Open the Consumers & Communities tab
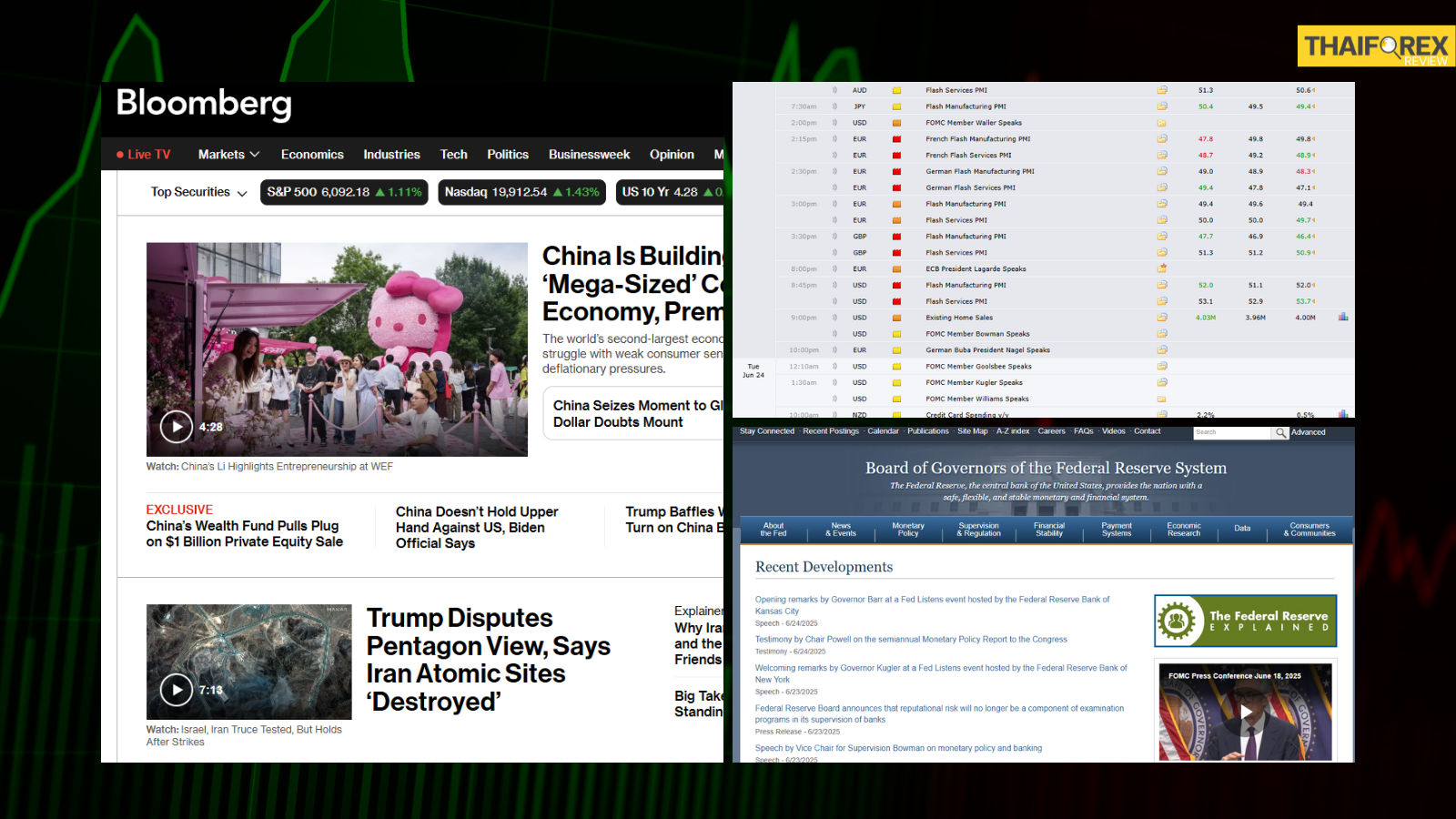 (1309, 530)
